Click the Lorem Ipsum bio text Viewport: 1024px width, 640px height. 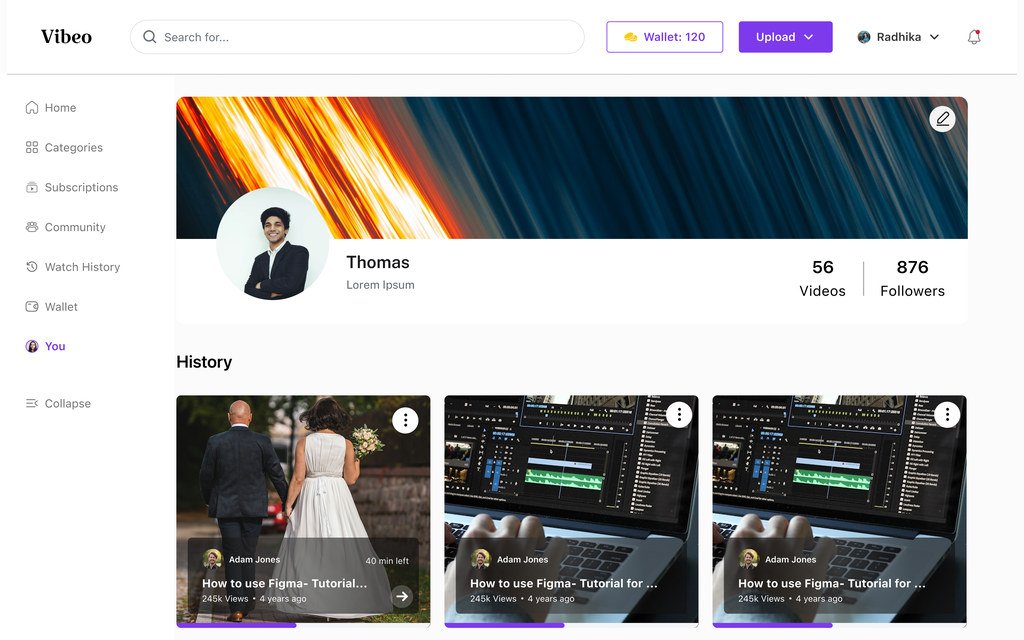(x=380, y=285)
